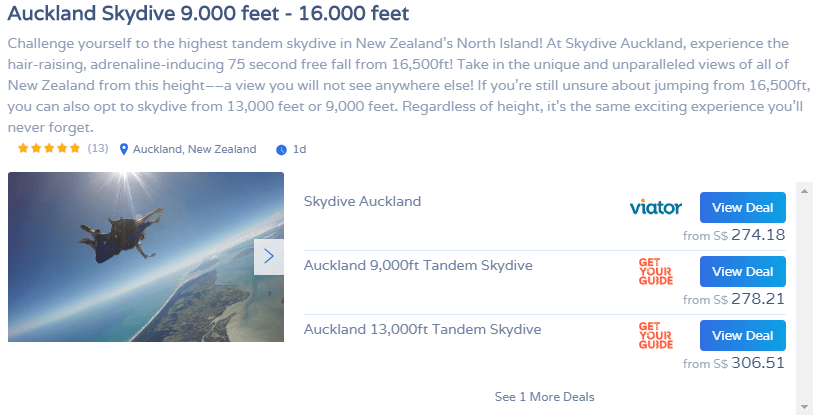This screenshot has height=415, width=816.
Task: Click the next image arrow on photo
Action: pyautogui.click(x=269, y=257)
